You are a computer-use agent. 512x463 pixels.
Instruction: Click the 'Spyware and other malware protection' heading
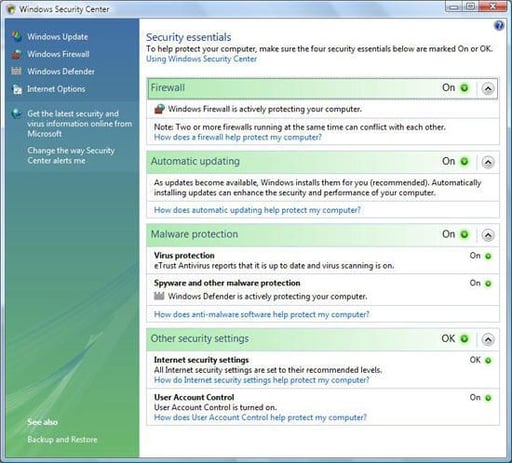[227, 283]
